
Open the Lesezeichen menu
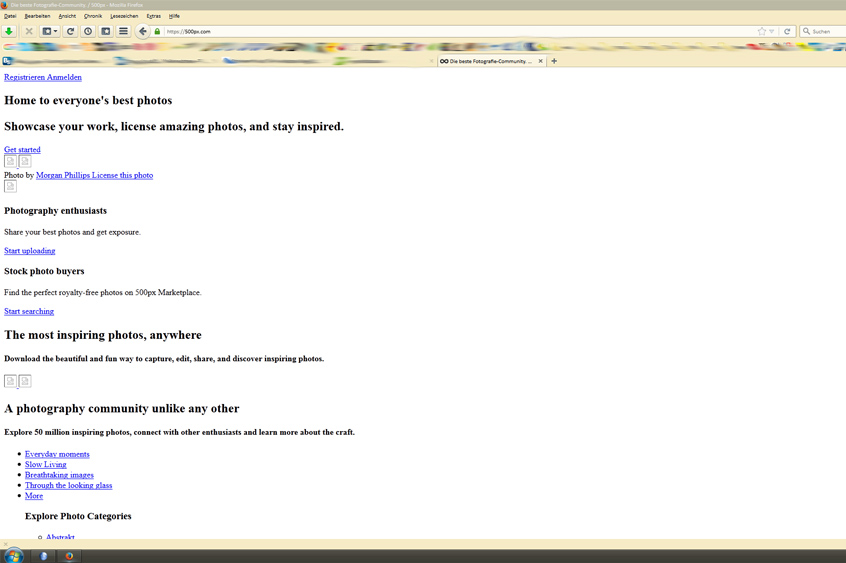pyautogui.click(x=124, y=16)
